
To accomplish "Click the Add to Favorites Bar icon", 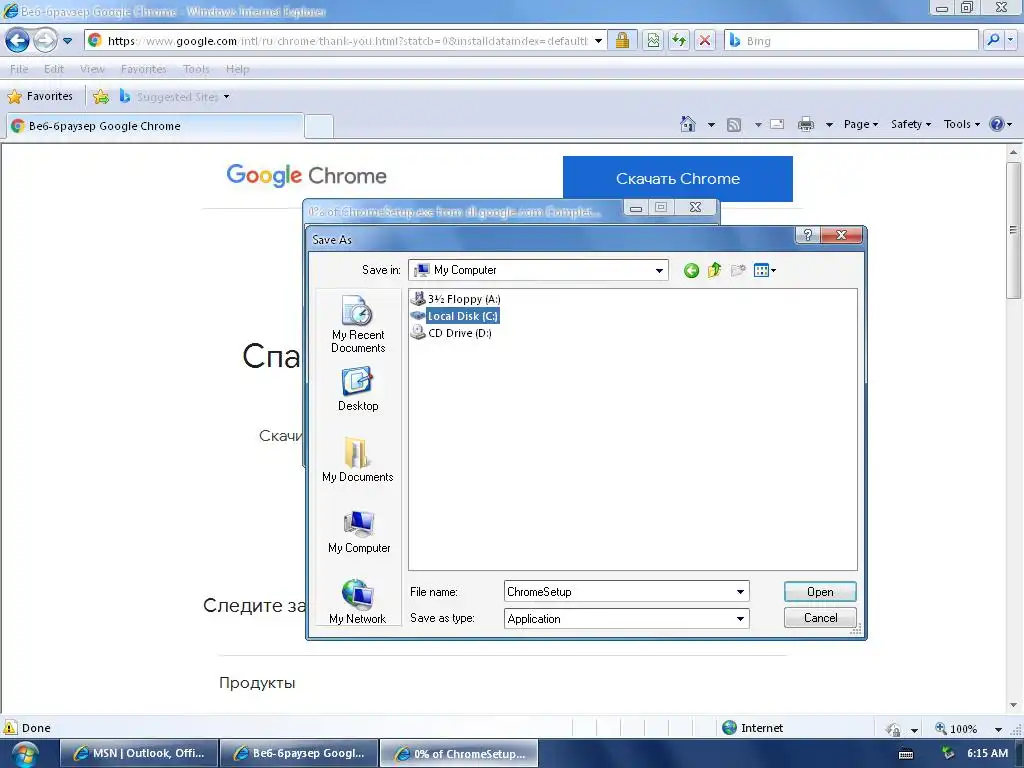I will pos(101,97).
